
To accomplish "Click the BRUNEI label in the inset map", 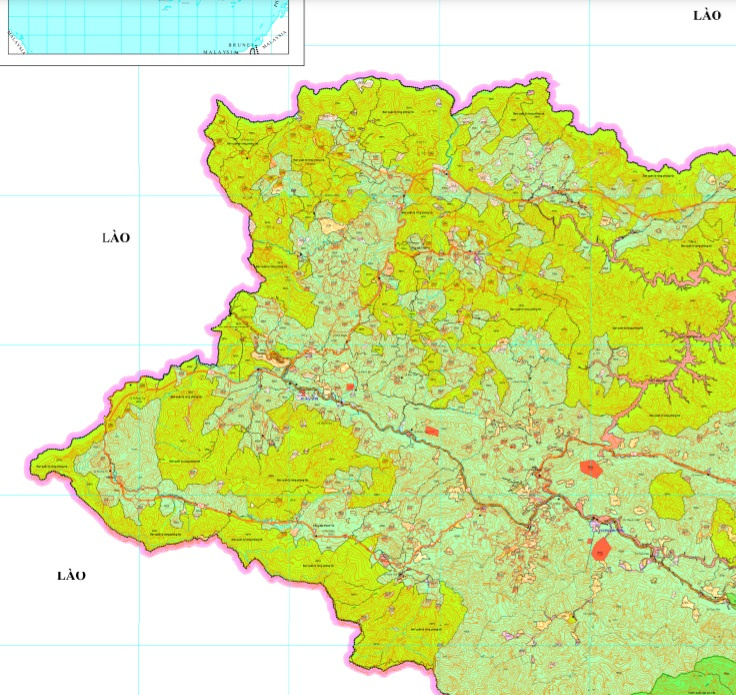I will (240, 45).
